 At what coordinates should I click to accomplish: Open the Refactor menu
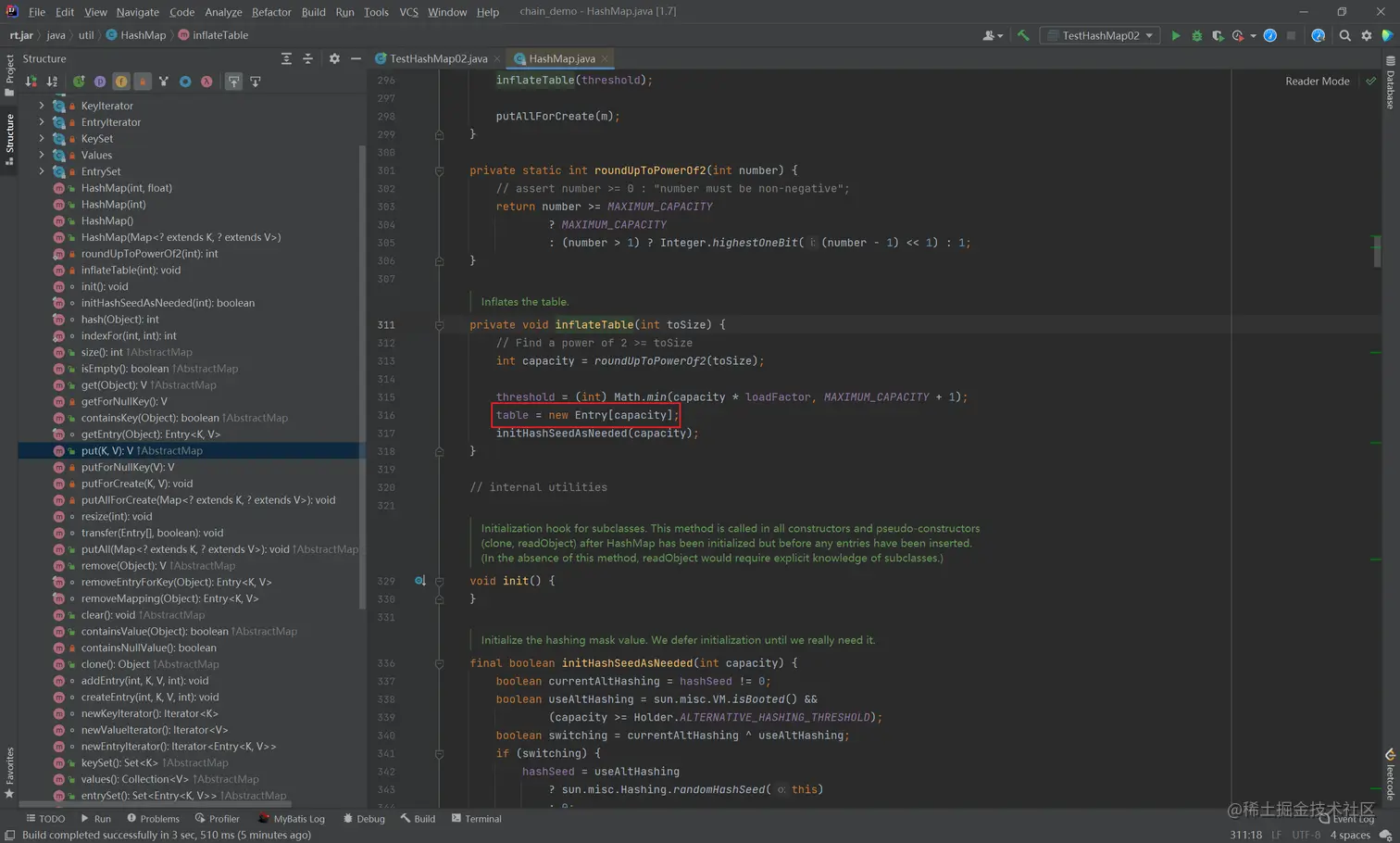click(270, 12)
